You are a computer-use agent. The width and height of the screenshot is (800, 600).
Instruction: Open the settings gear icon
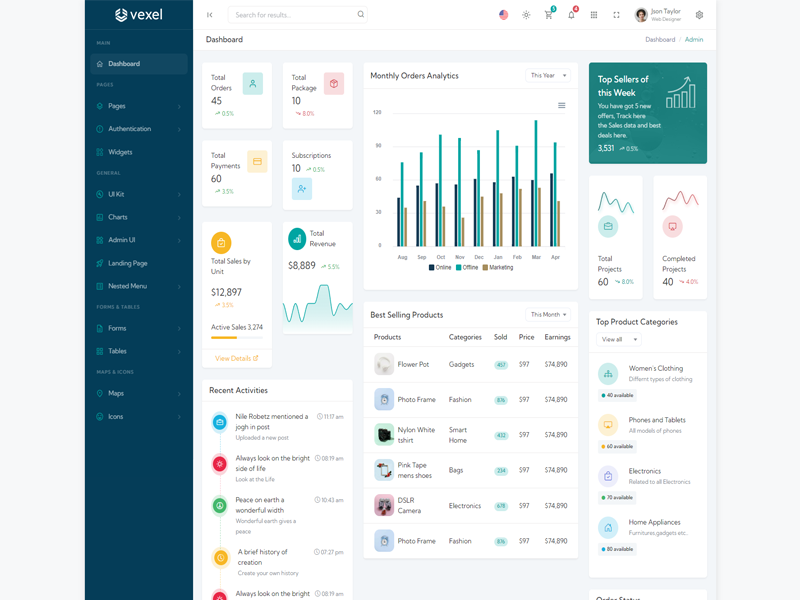click(699, 15)
